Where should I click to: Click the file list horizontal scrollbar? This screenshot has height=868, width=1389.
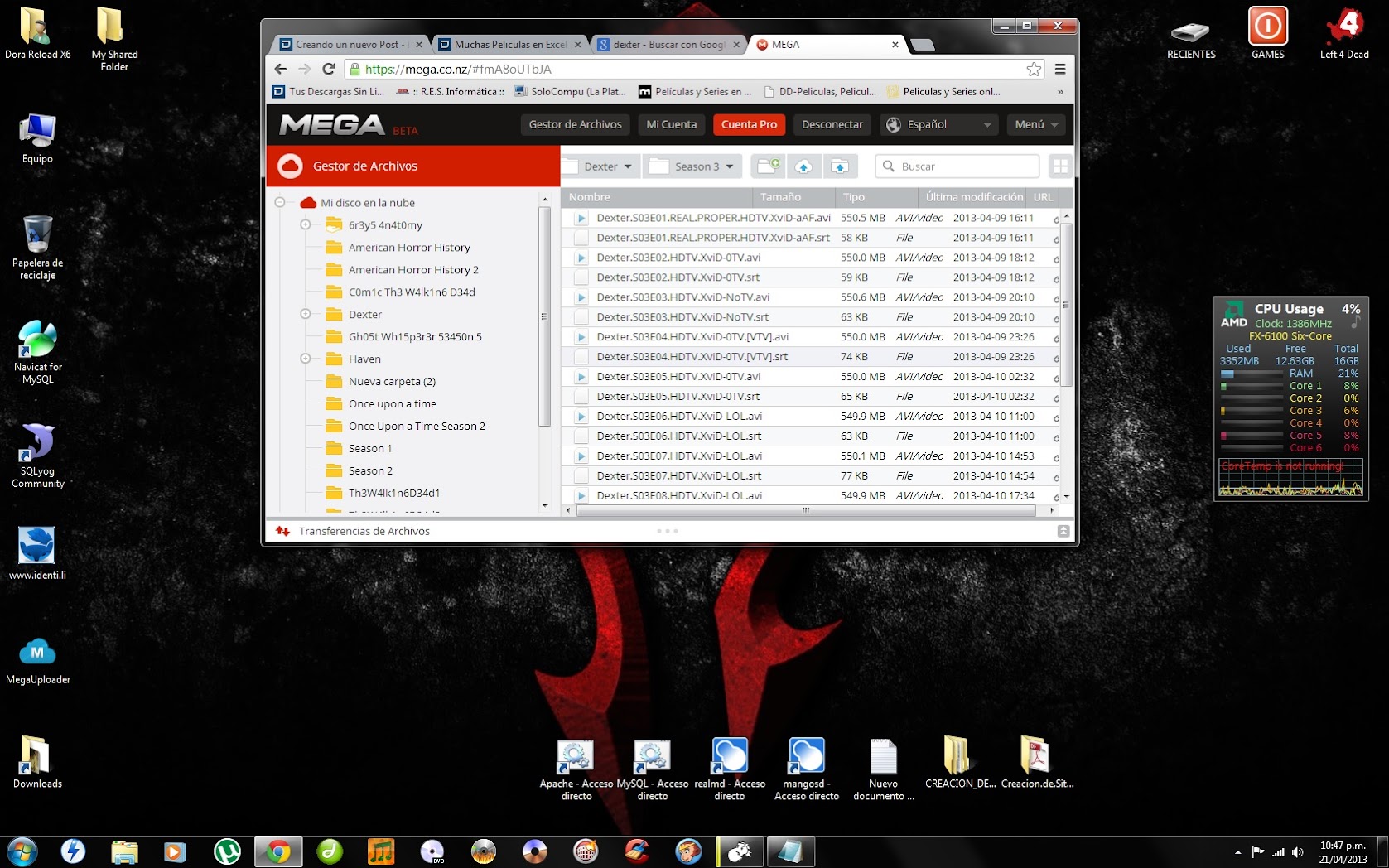click(806, 510)
